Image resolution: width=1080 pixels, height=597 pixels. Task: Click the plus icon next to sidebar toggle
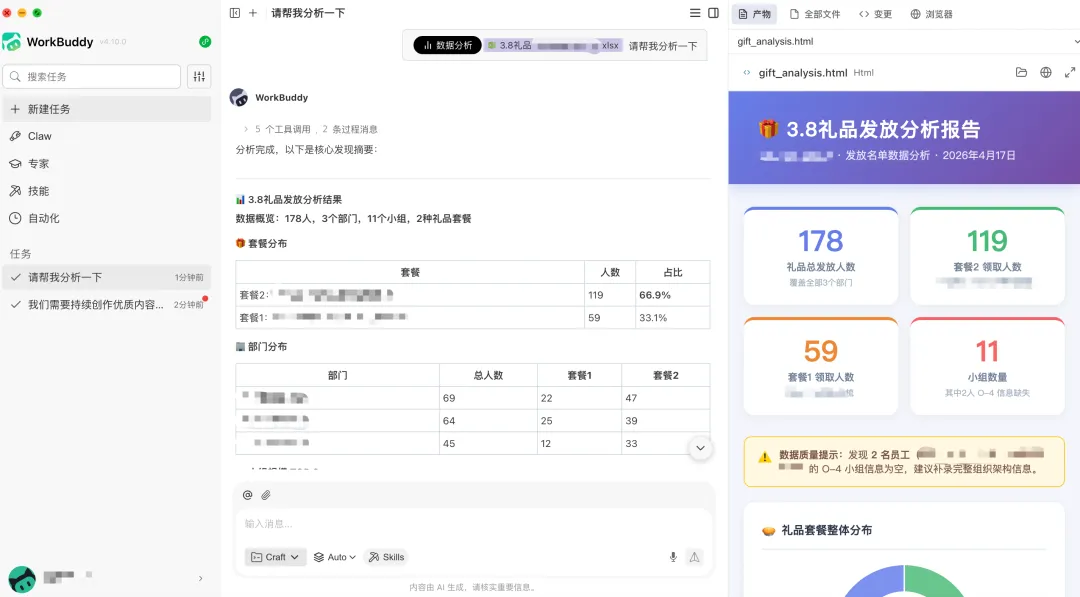click(x=253, y=13)
